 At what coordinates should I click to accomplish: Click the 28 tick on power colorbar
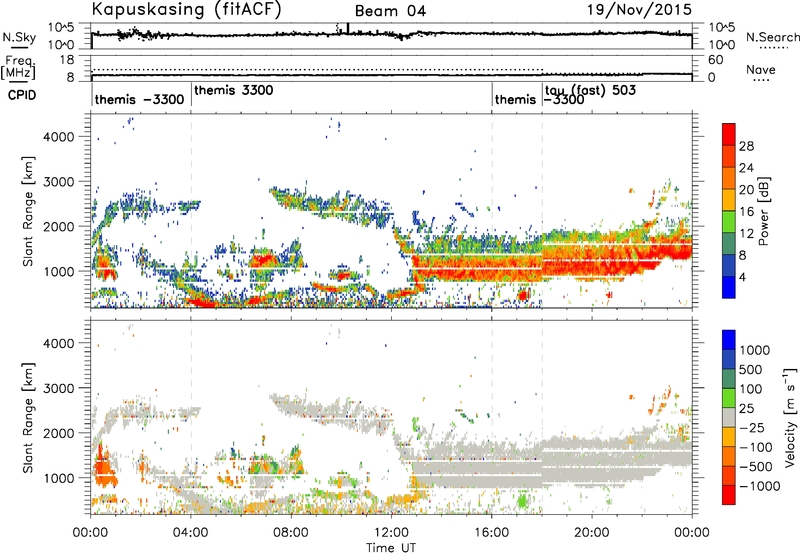[x=746, y=146]
